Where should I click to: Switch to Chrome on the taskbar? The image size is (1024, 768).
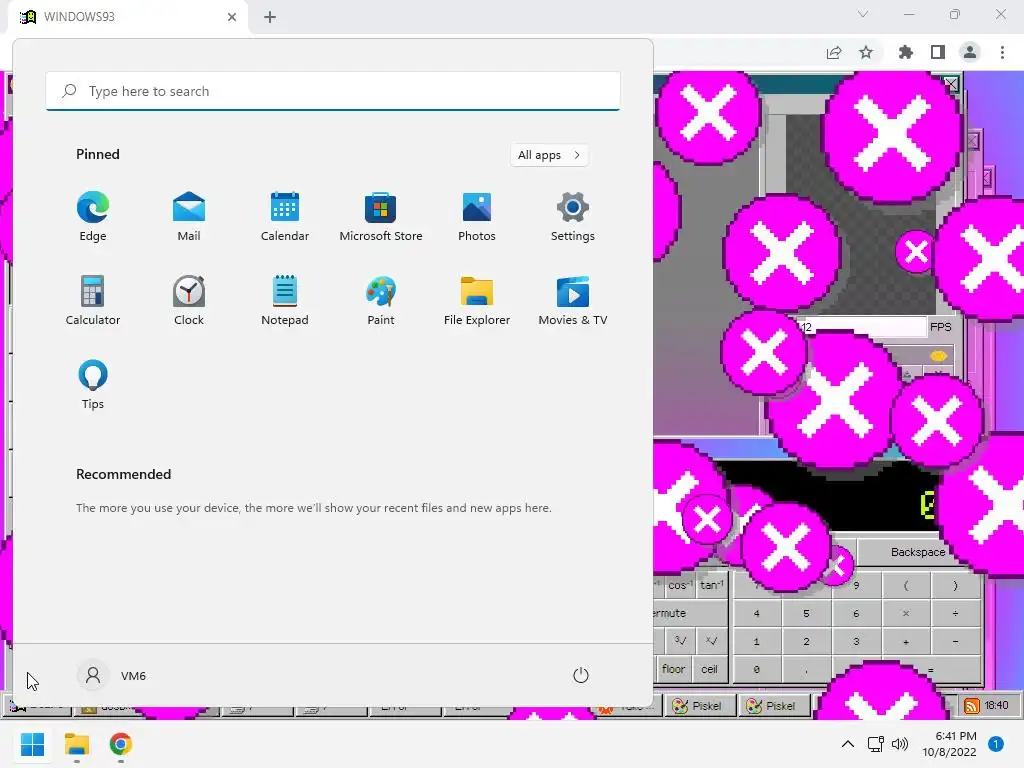[121, 744]
